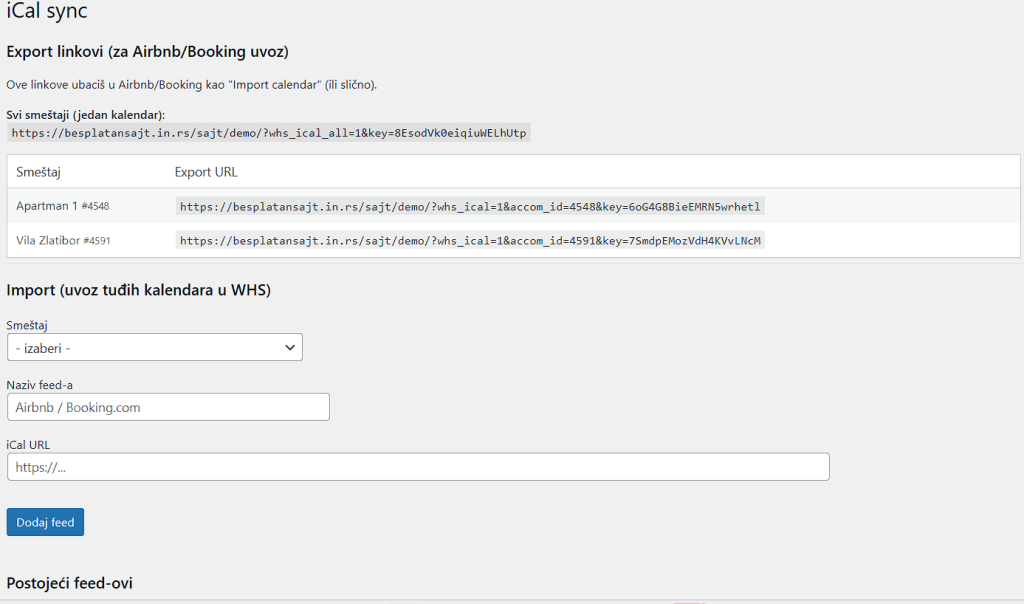Click the Smeštaj label above the dropdown
1024x604 pixels.
[27, 325]
